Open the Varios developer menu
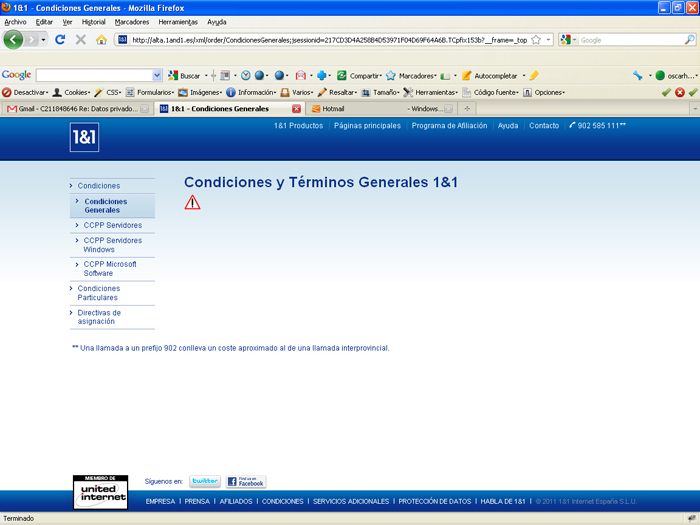Viewport: 700px width, 525px height. [x=297, y=92]
